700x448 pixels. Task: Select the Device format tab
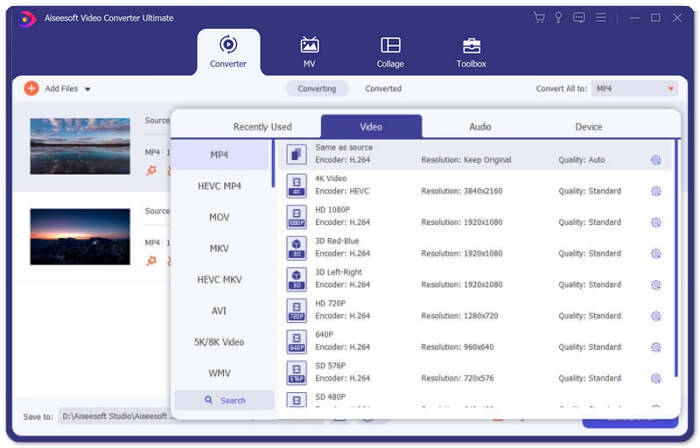(x=588, y=127)
